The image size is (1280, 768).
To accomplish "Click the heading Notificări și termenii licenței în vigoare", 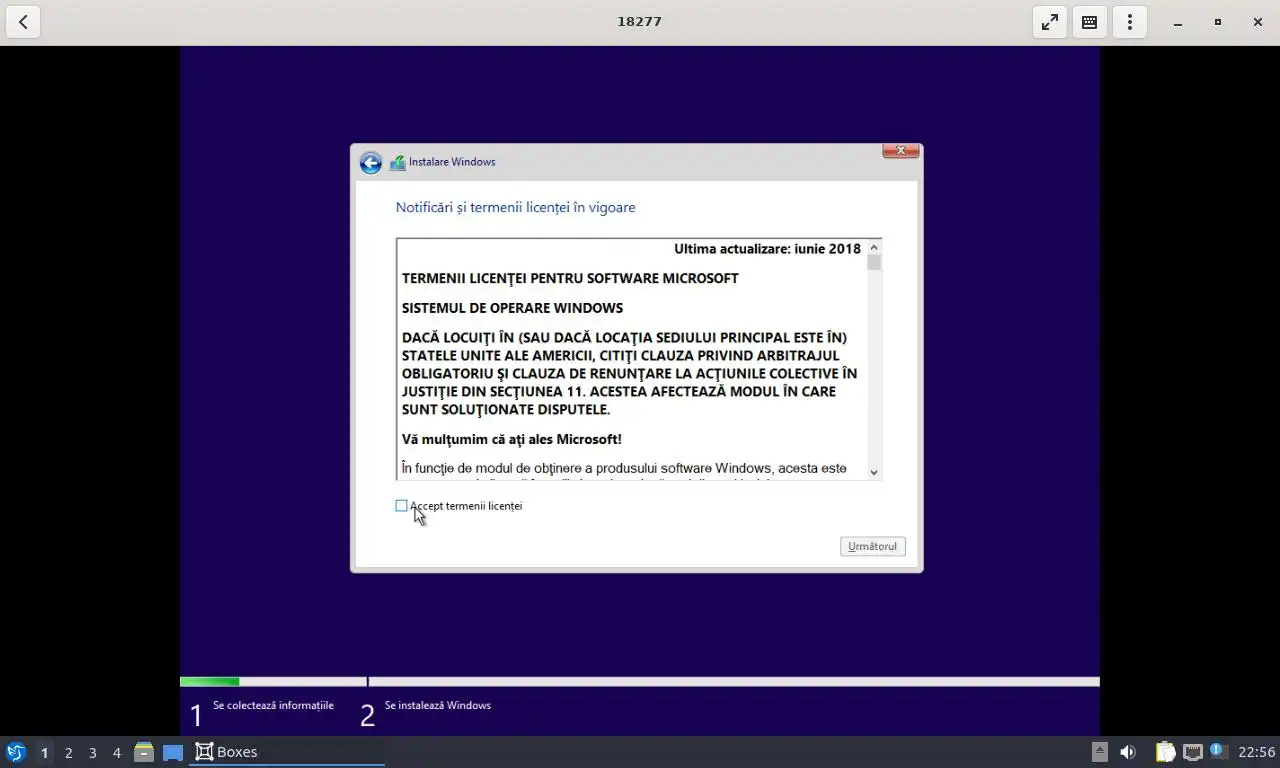I will pos(515,207).
